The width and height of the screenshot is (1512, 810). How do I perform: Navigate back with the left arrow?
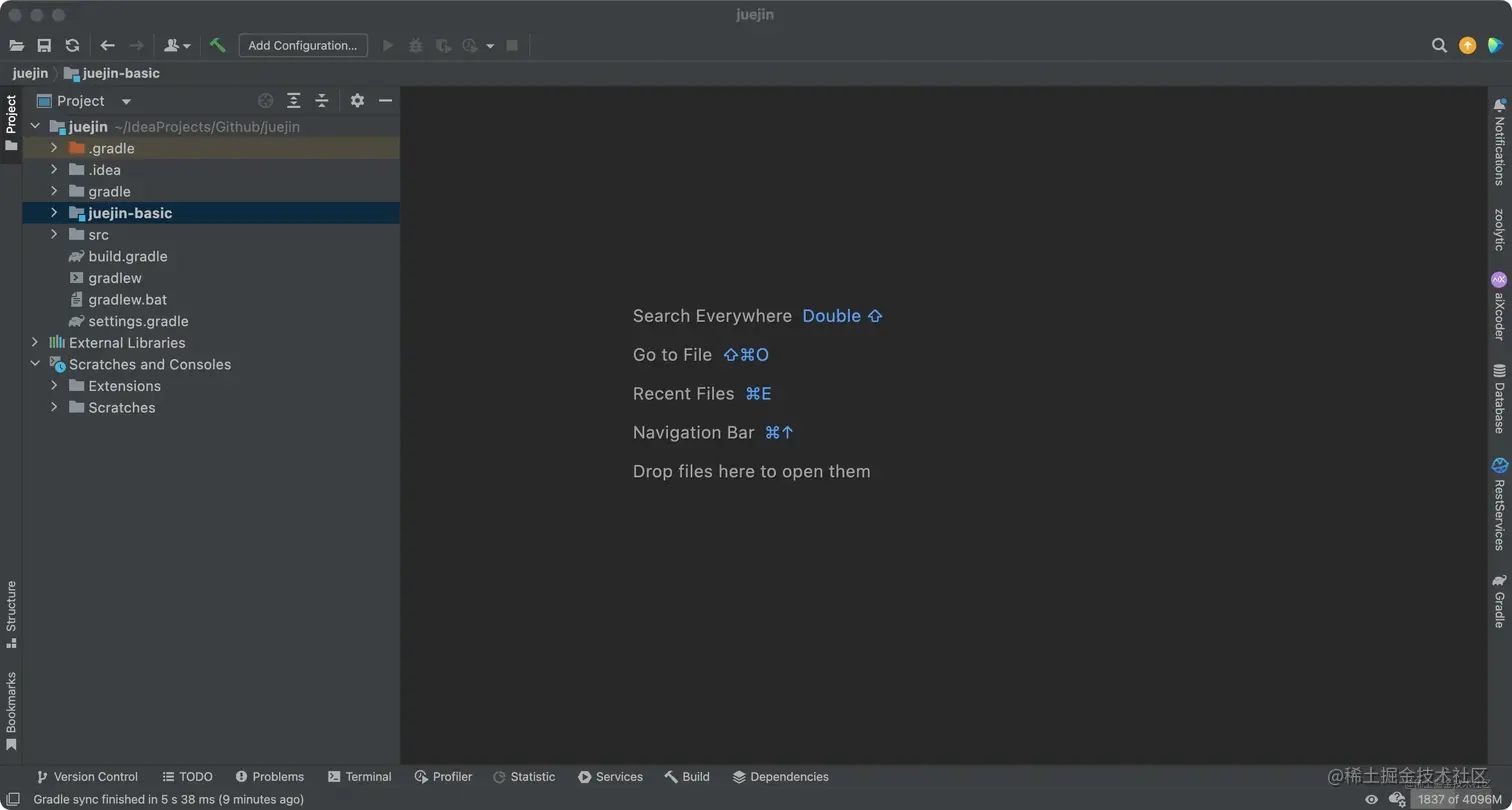tap(108, 45)
